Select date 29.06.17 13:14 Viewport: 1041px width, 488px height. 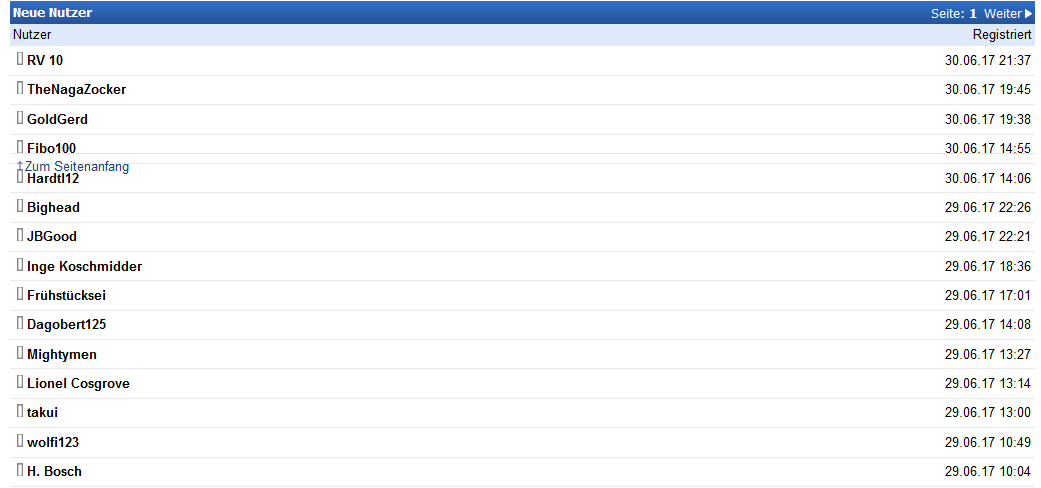(x=988, y=384)
